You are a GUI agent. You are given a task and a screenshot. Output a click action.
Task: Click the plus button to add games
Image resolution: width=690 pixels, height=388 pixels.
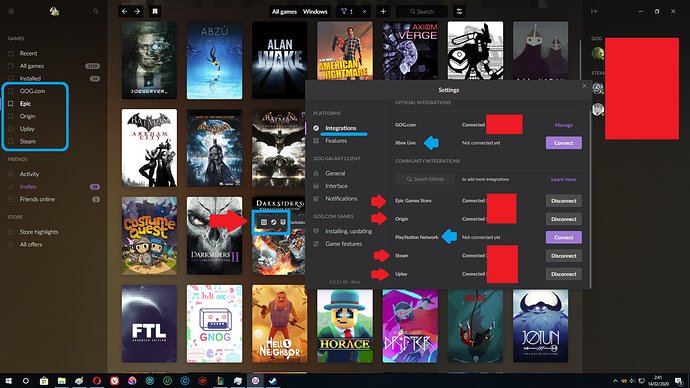[383, 11]
